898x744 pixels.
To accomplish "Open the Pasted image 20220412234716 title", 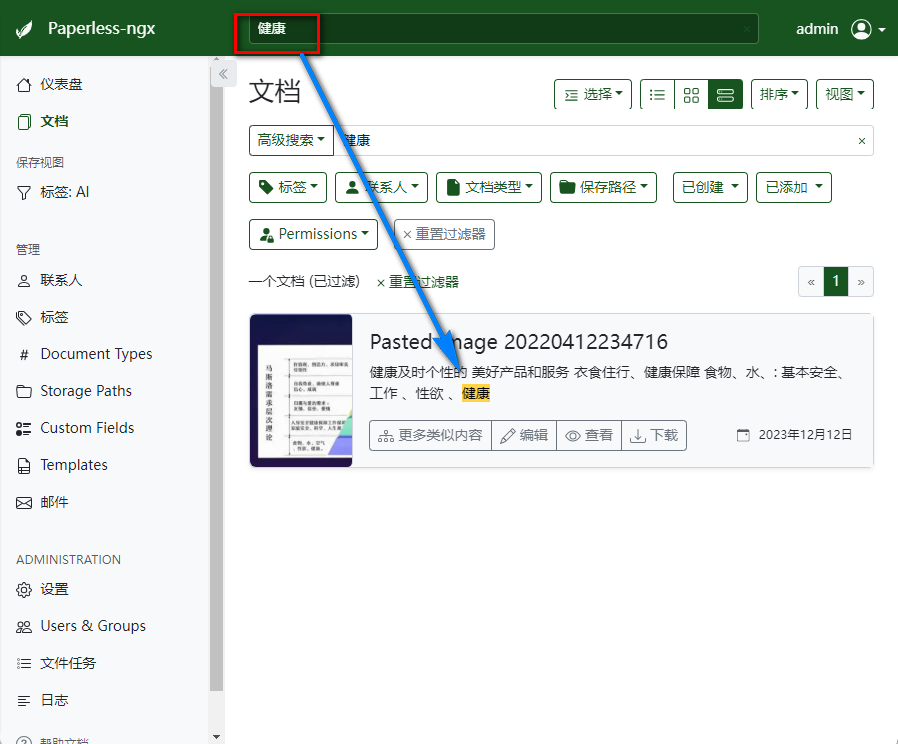I will coord(518,342).
